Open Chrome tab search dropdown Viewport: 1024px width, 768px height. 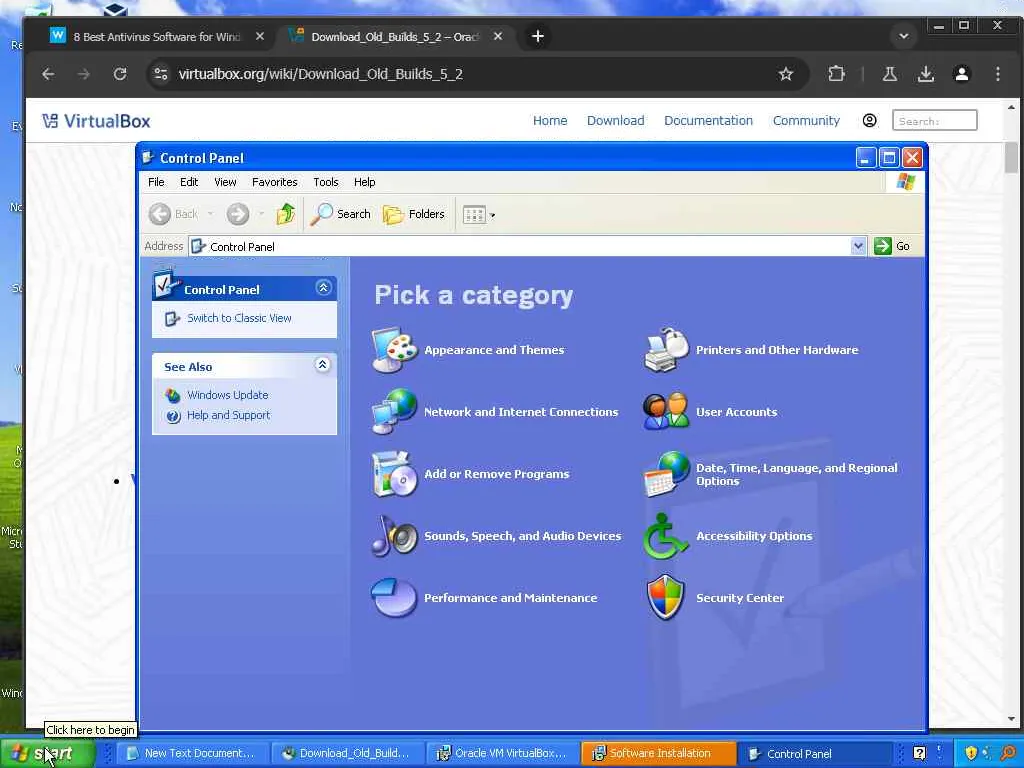tap(904, 37)
